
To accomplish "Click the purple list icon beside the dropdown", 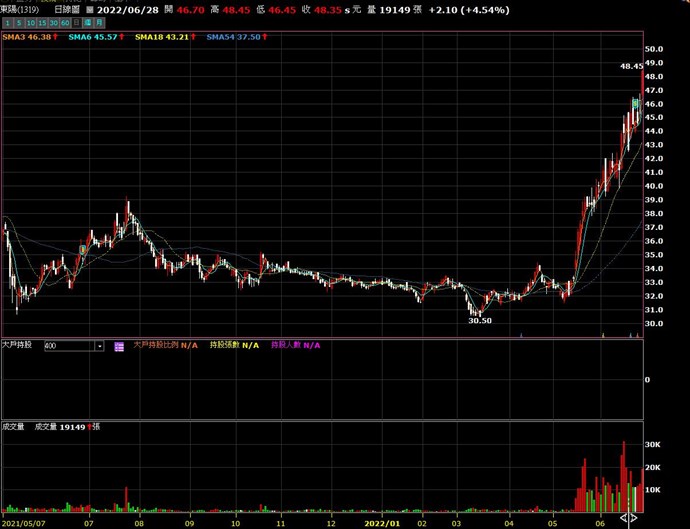I will click(118, 346).
